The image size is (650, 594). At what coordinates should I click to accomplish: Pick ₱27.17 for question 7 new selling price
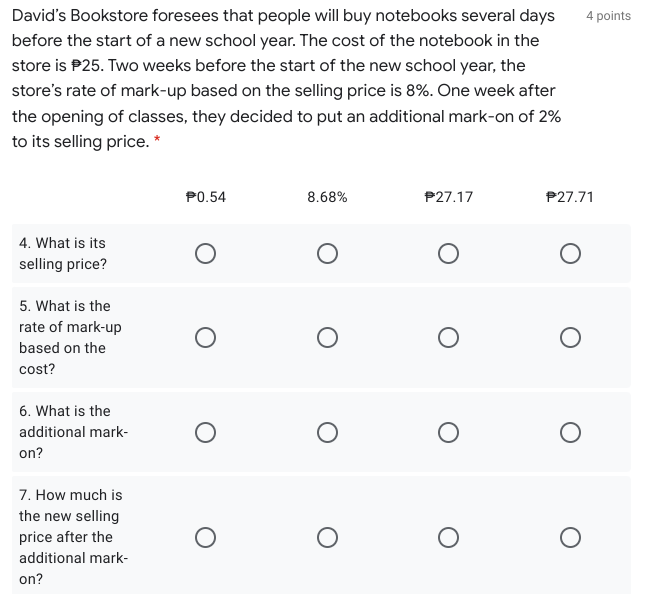coord(448,537)
